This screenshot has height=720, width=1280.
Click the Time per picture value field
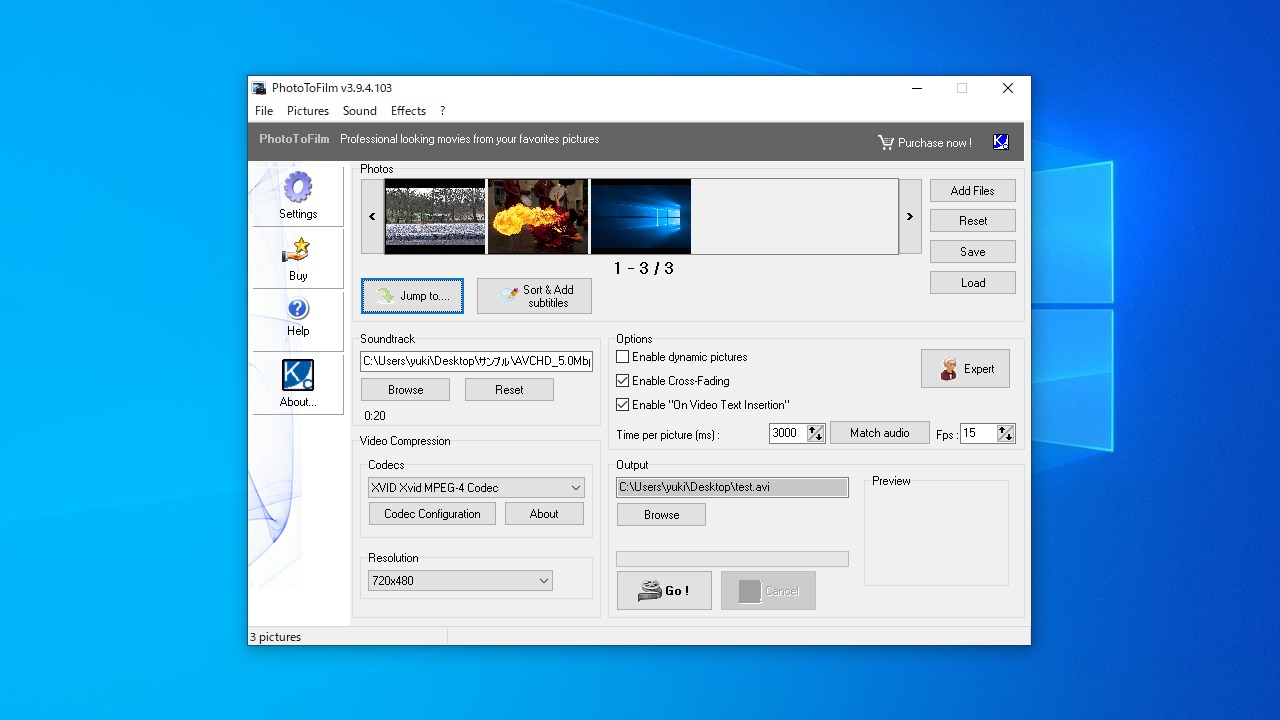[x=788, y=433]
